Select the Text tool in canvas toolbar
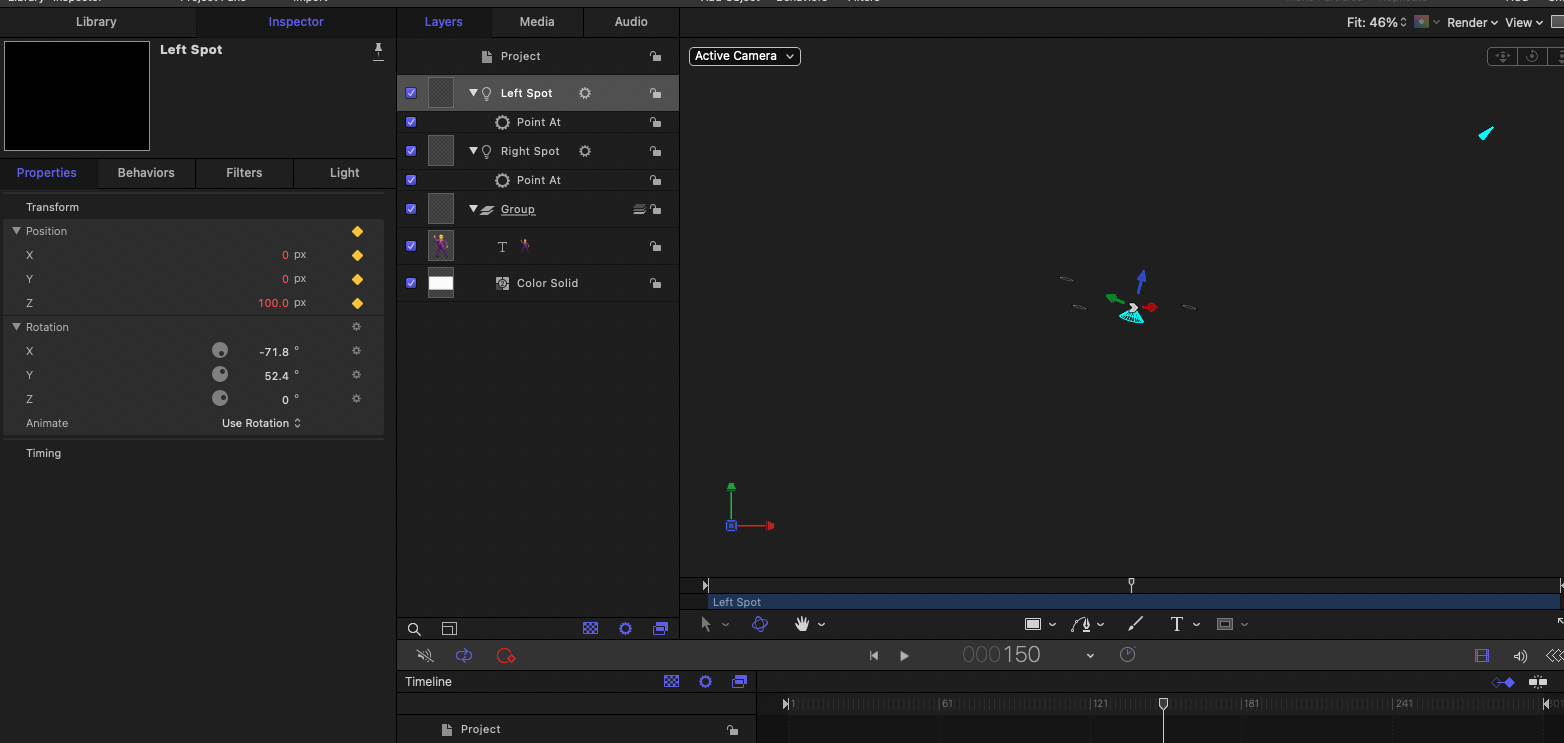 [x=1177, y=624]
